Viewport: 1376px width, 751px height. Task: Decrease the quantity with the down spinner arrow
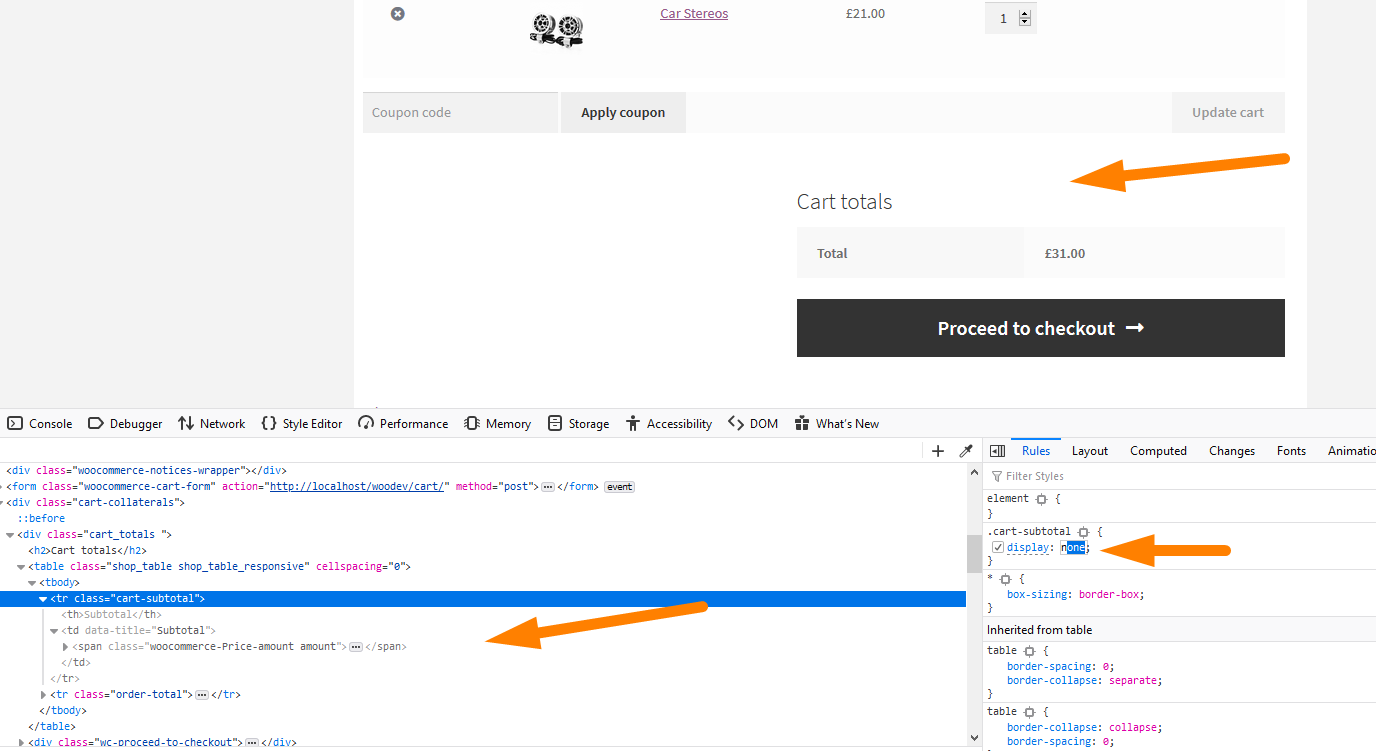1025,22
